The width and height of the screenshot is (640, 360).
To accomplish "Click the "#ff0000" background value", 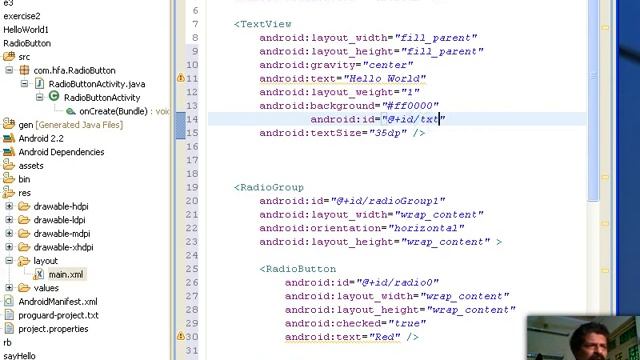I will pyautogui.click(x=410, y=106).
